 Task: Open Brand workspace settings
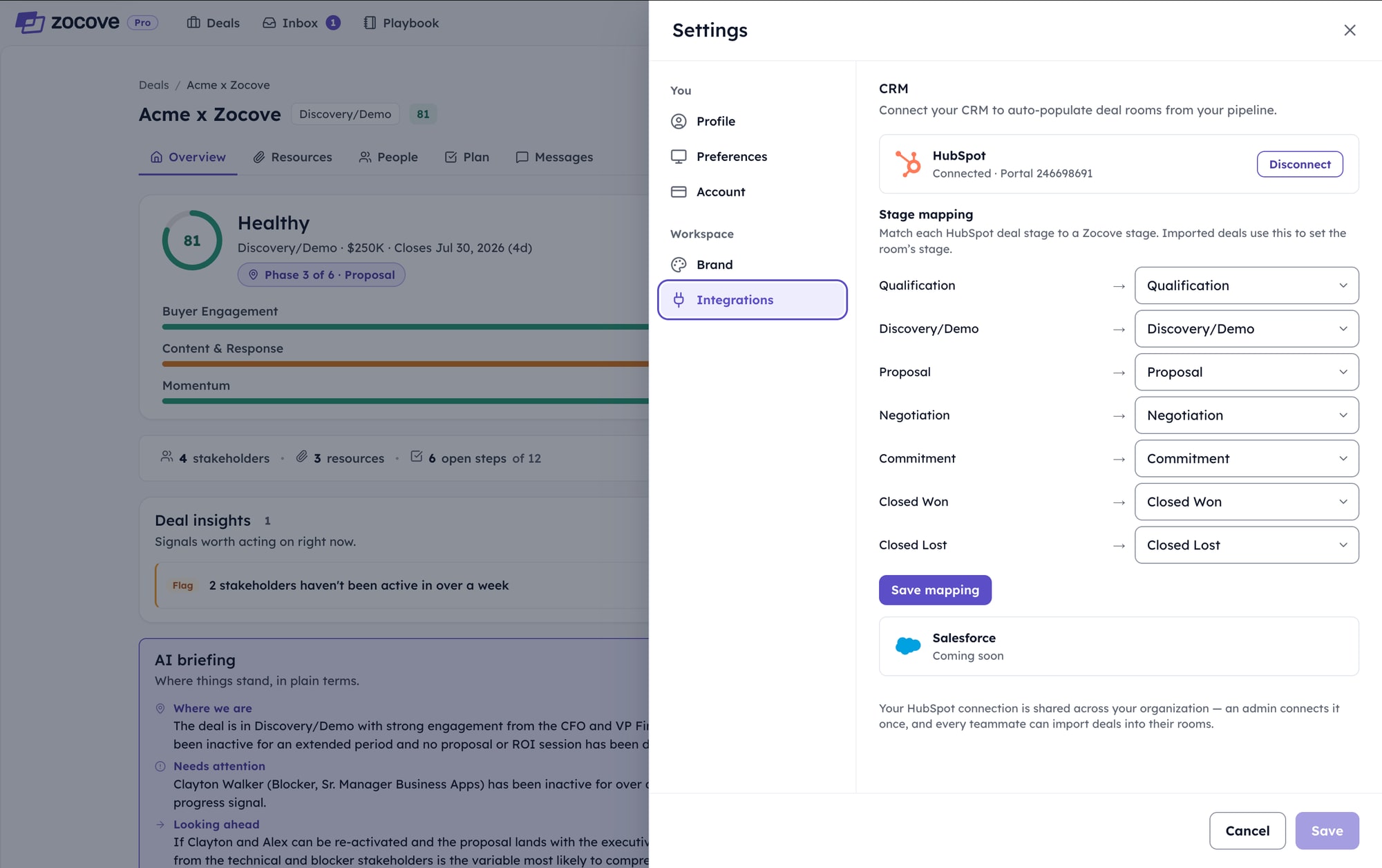pos(752,265)
